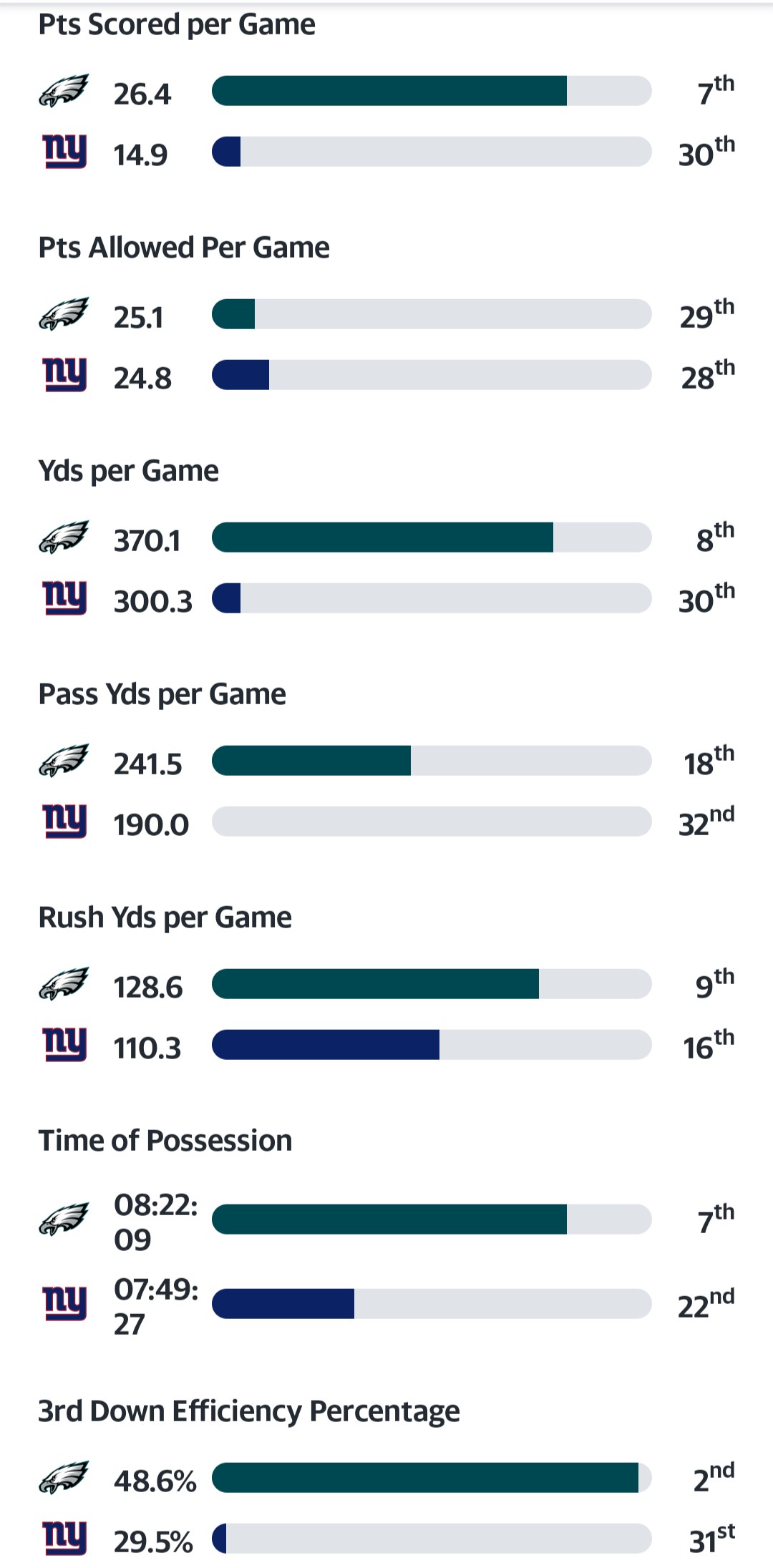Tap the 3rd Down Efficiency Percentage heading
The height and width of the screenshot is (1568, 773).
[x=249, y=1411]
